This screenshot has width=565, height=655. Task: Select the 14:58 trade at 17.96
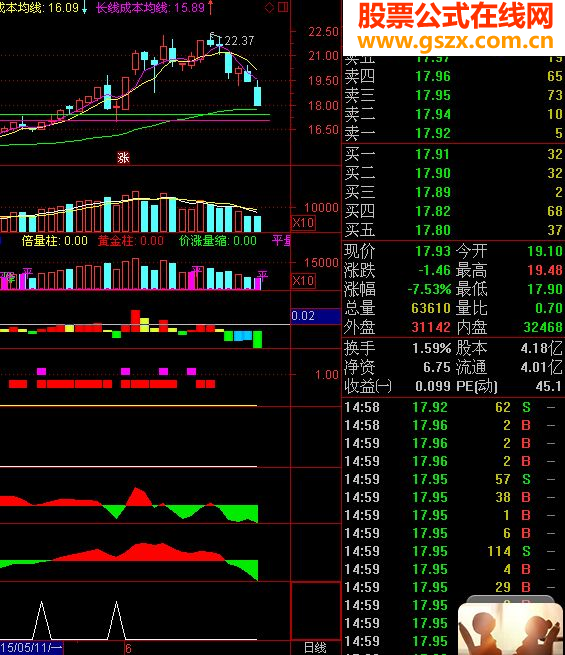pos(454,425)
